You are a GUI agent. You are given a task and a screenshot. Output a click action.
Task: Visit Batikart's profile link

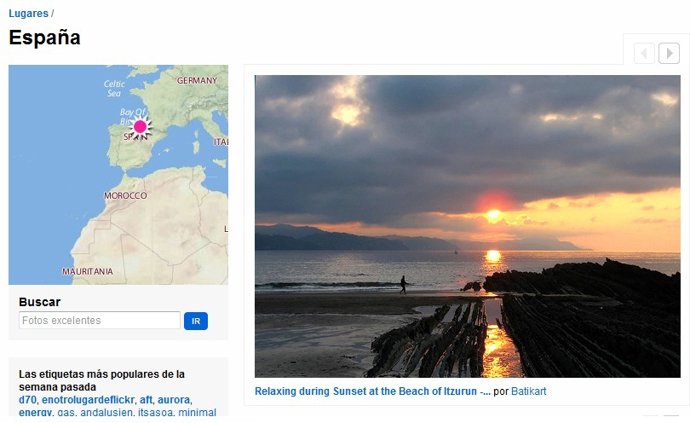point(529,391)
